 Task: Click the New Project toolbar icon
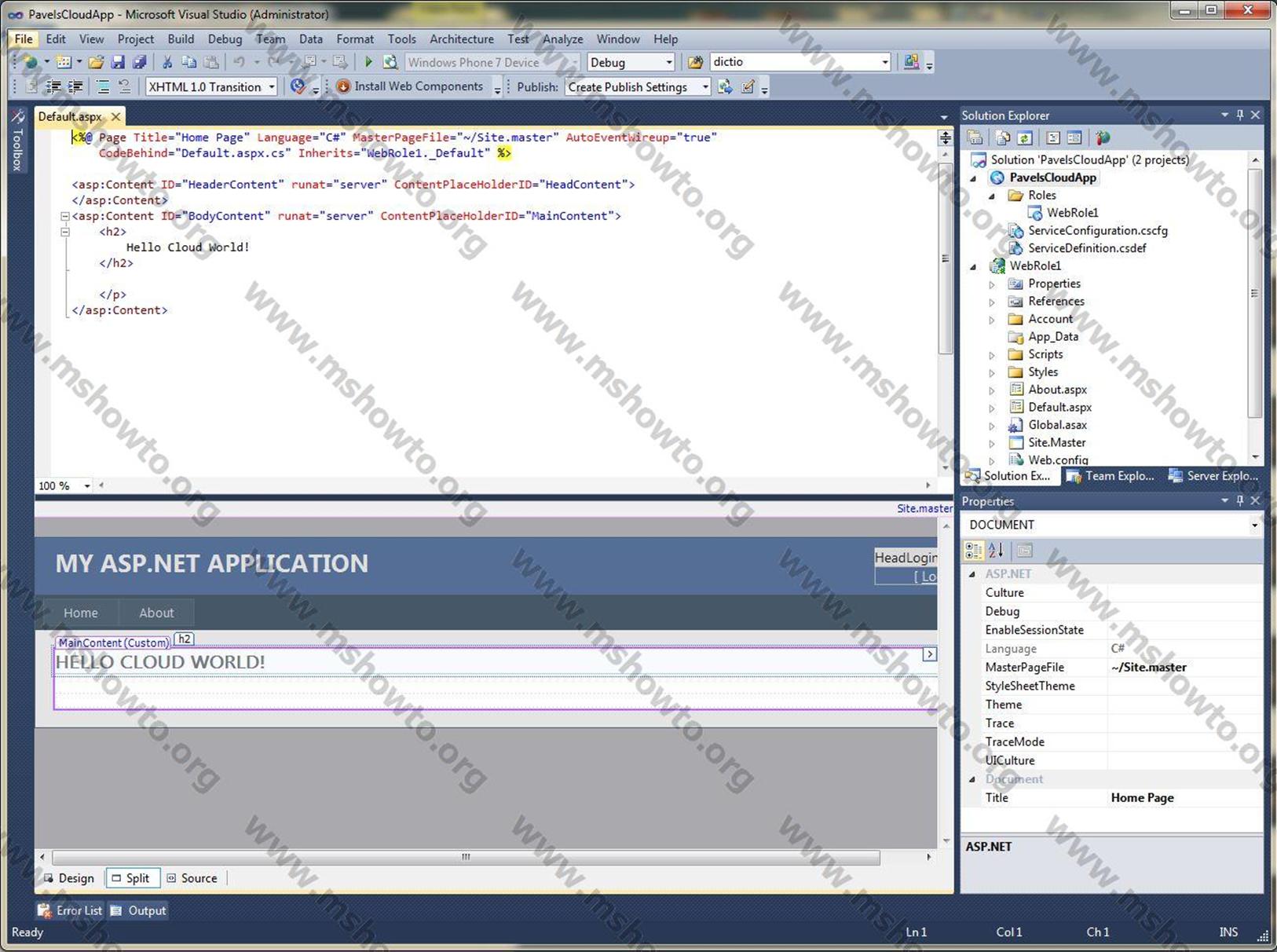(x=30, y=62)
